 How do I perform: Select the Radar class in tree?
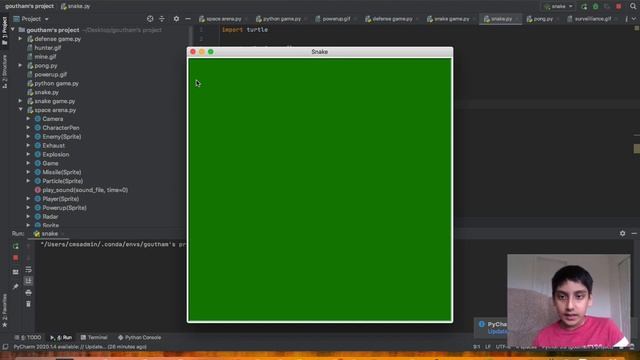50,216
